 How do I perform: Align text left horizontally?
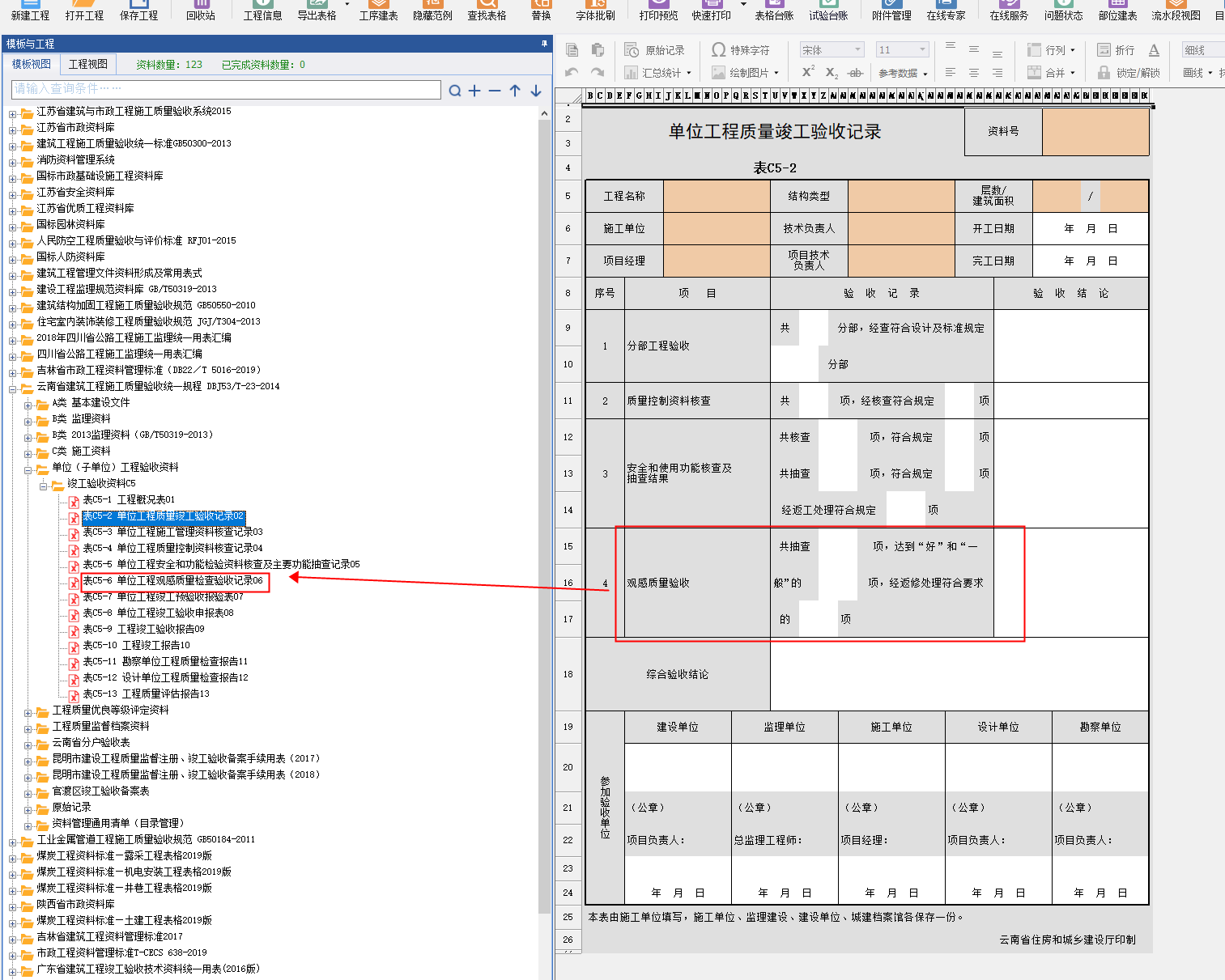point(951,73)
